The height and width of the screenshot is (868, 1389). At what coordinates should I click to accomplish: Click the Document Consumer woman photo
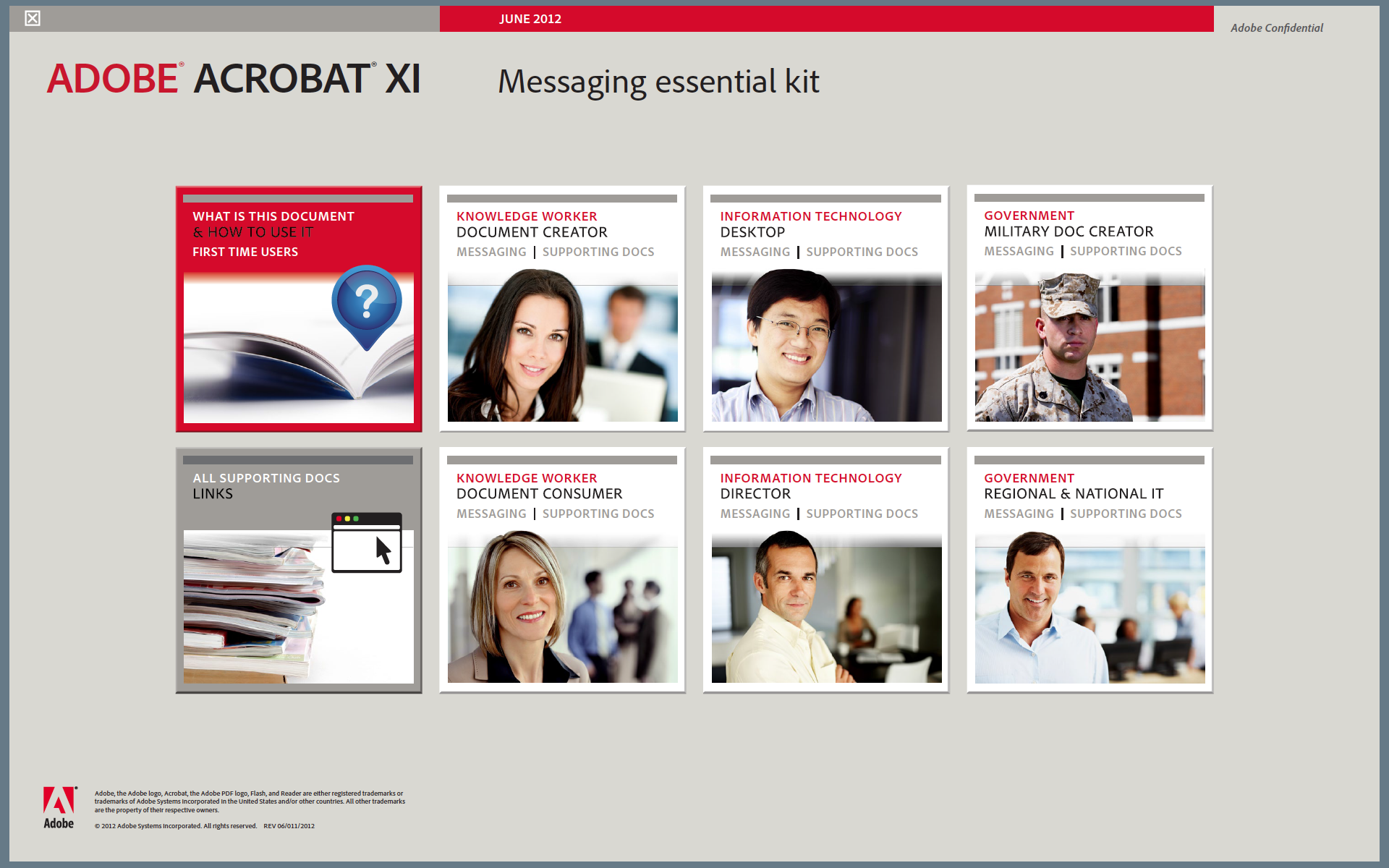(563, 607)
